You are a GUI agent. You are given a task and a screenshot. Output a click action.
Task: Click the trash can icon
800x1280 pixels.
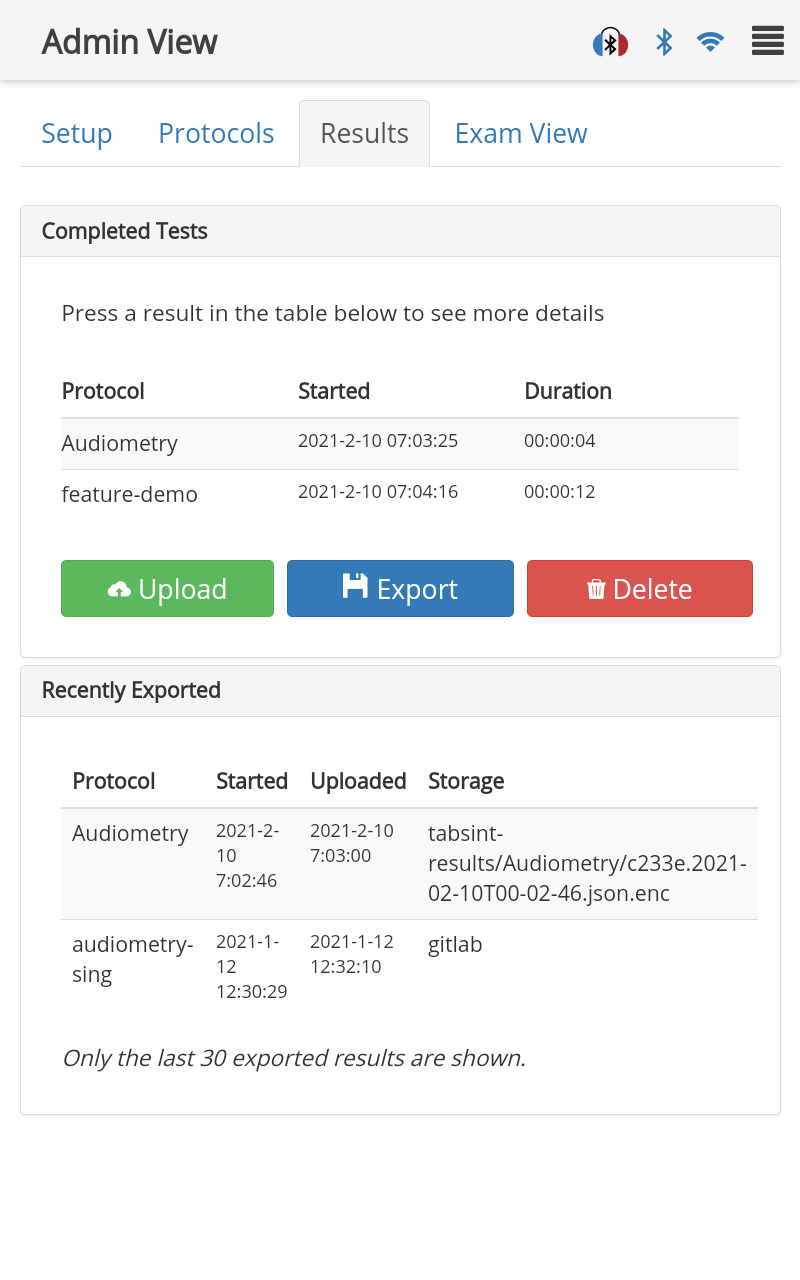596,590
